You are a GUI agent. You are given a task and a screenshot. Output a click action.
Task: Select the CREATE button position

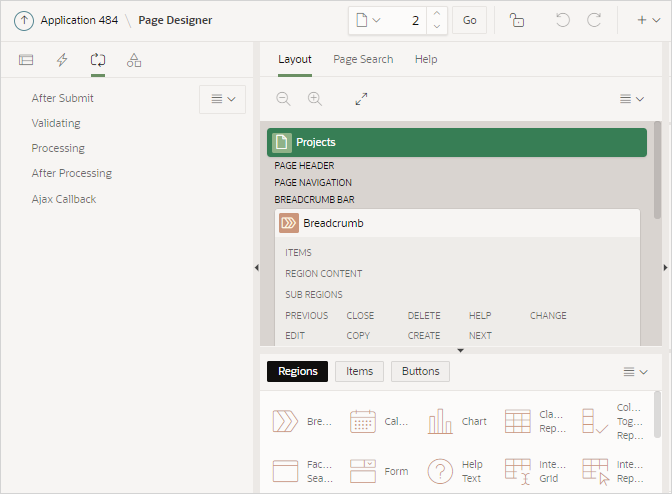click(x=424, y=336)
